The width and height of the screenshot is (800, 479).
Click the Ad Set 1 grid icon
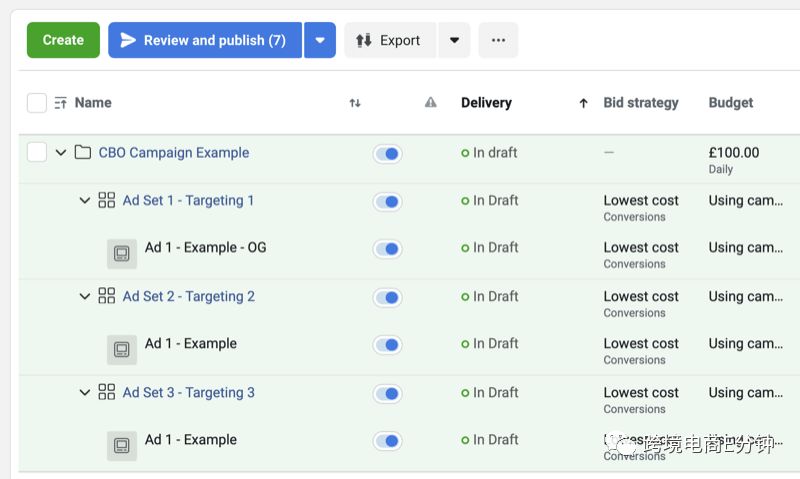pos(107,200)
